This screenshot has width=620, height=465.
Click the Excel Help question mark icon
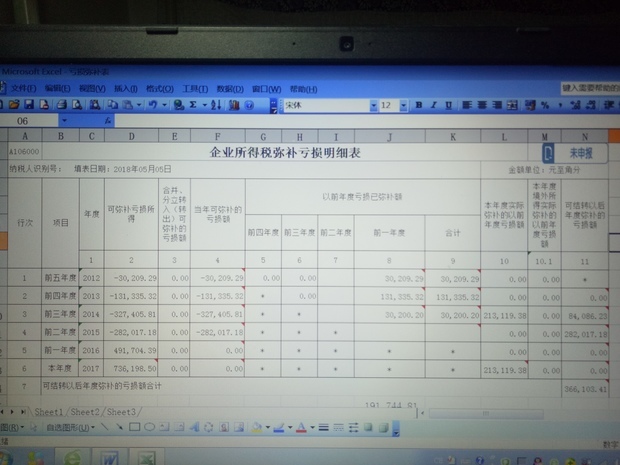click(249, 105)
